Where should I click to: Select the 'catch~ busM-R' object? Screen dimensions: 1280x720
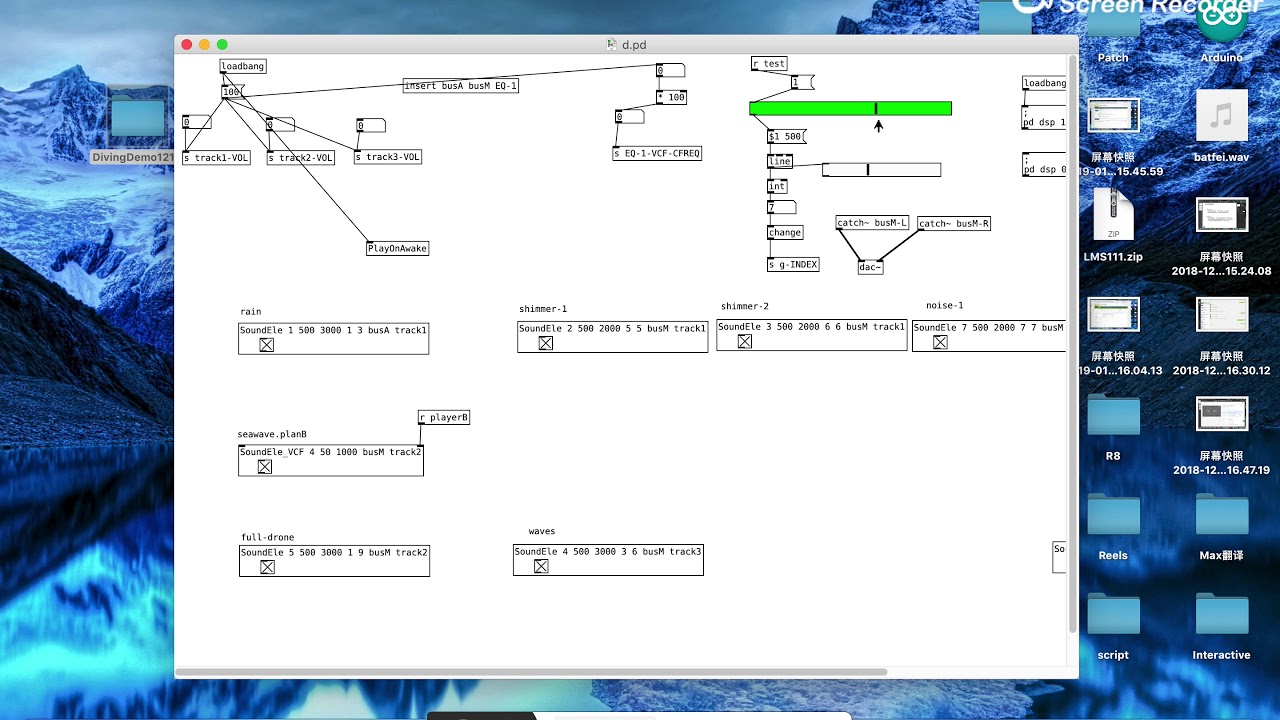pyautogui.click(x=954, y=224)
